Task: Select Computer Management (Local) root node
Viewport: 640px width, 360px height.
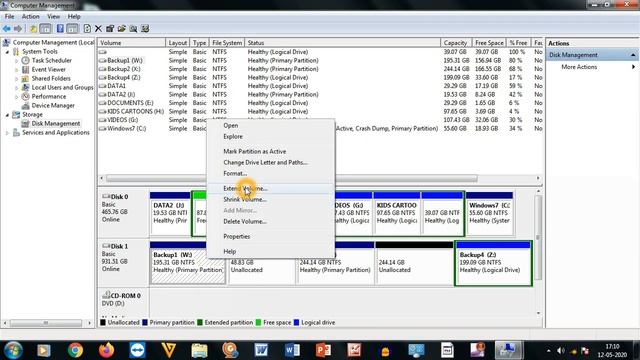Action: [x=53, y=42]
